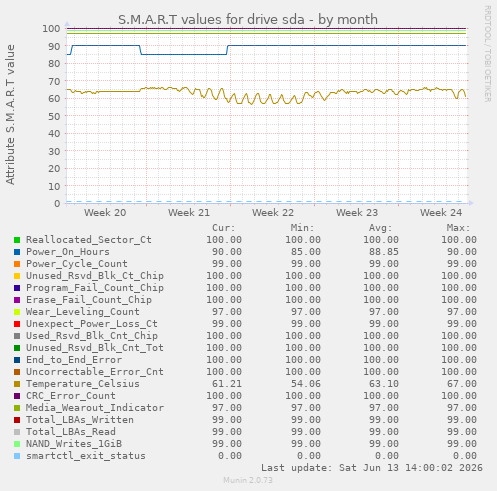Click the 'Max:' column header

459,228
